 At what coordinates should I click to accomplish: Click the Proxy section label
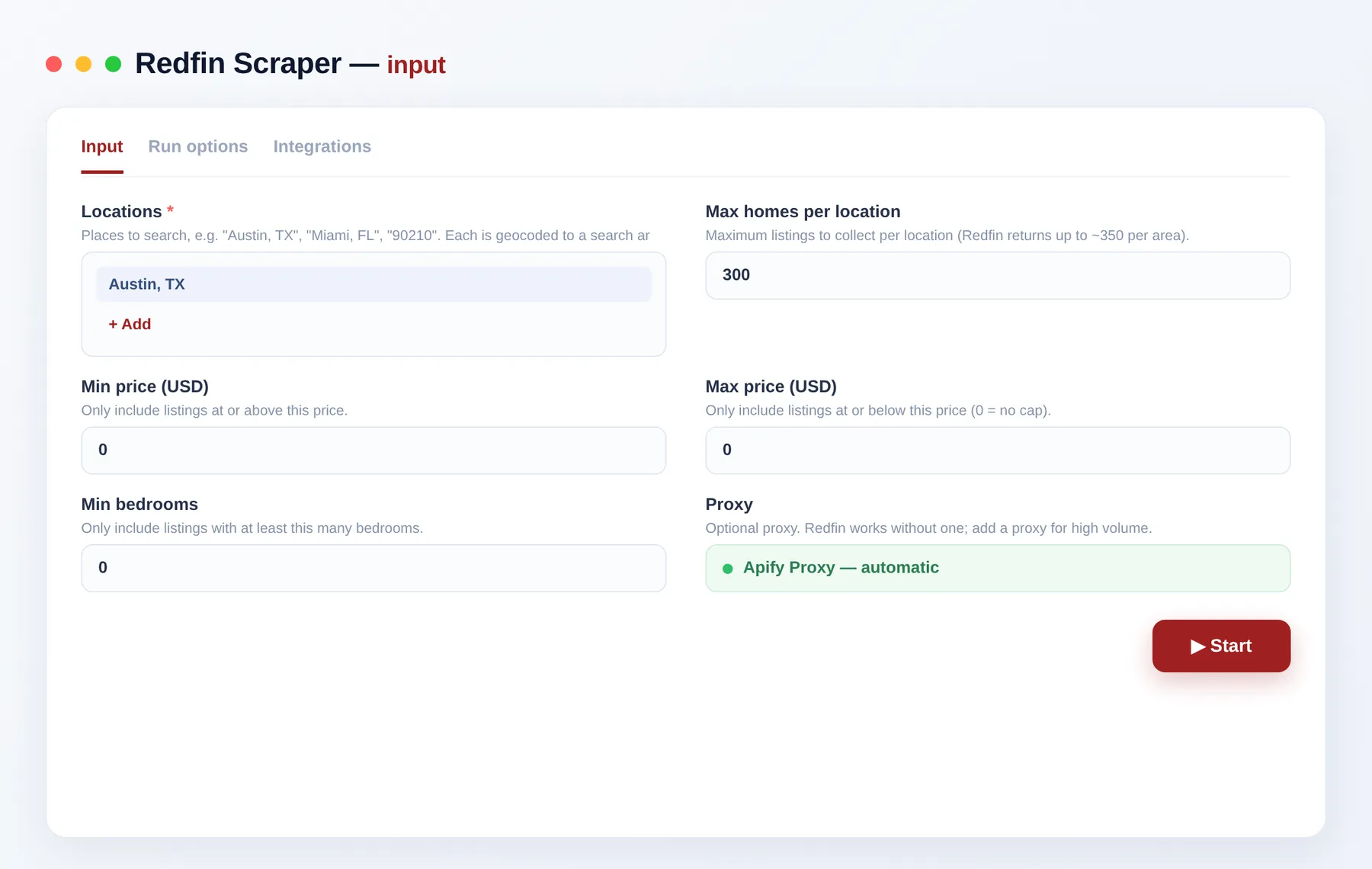click(x=729, y=504)
